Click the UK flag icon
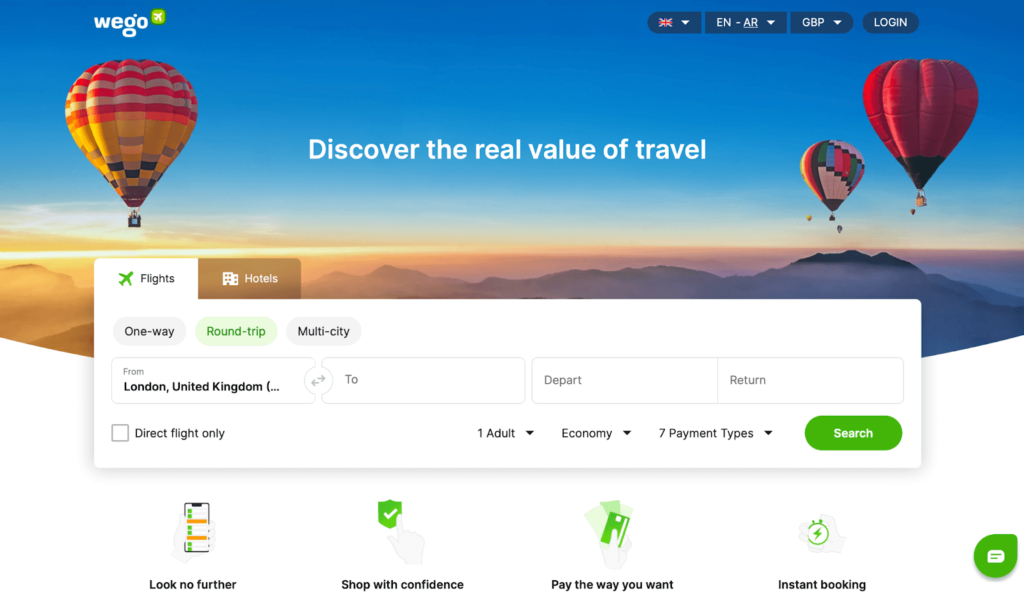This screenshot has height=593, width=1024. pyautogui.click(x=665, y=23)
